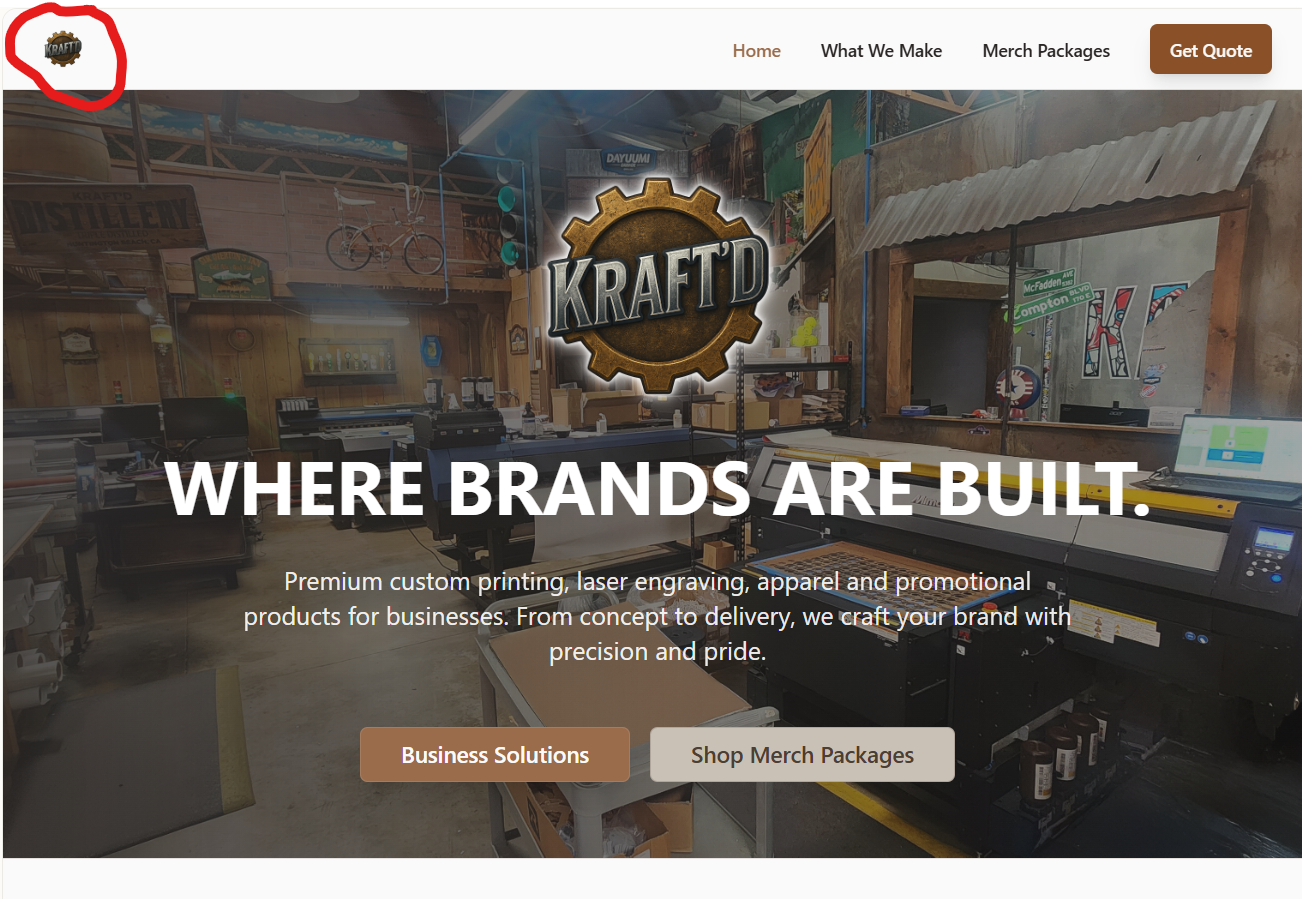Click the WHERE BRANDS ARE BUILT headline
1302x899 pixels.
[658, 489]
